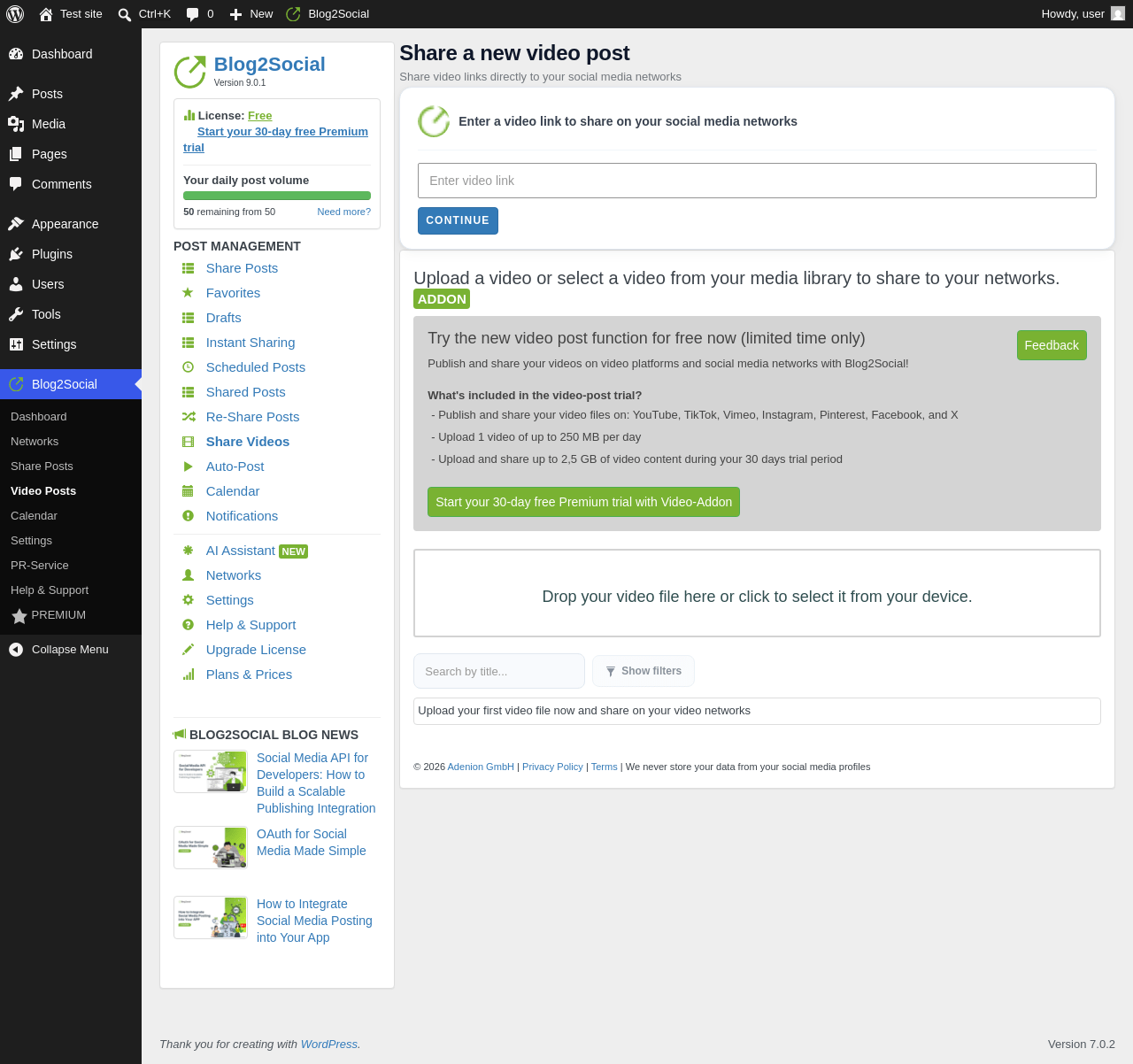Click the comments bubble icon in admin bar
This screenshot has width=1133, height=1064.
point(193,14)
